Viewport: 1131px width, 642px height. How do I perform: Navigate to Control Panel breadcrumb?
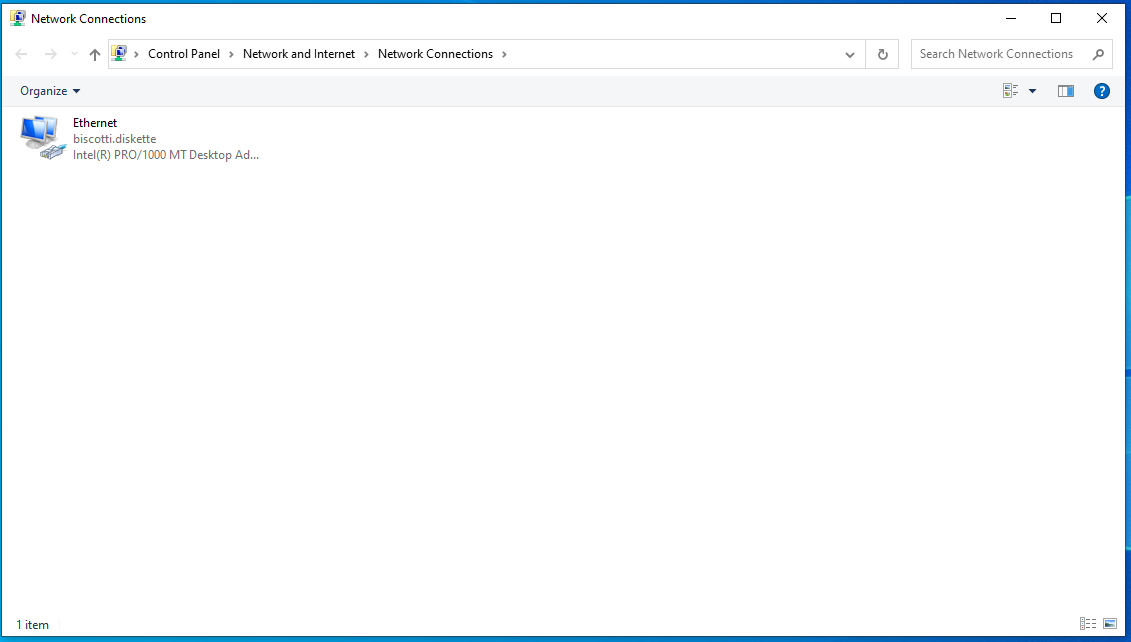coord(184,54)
